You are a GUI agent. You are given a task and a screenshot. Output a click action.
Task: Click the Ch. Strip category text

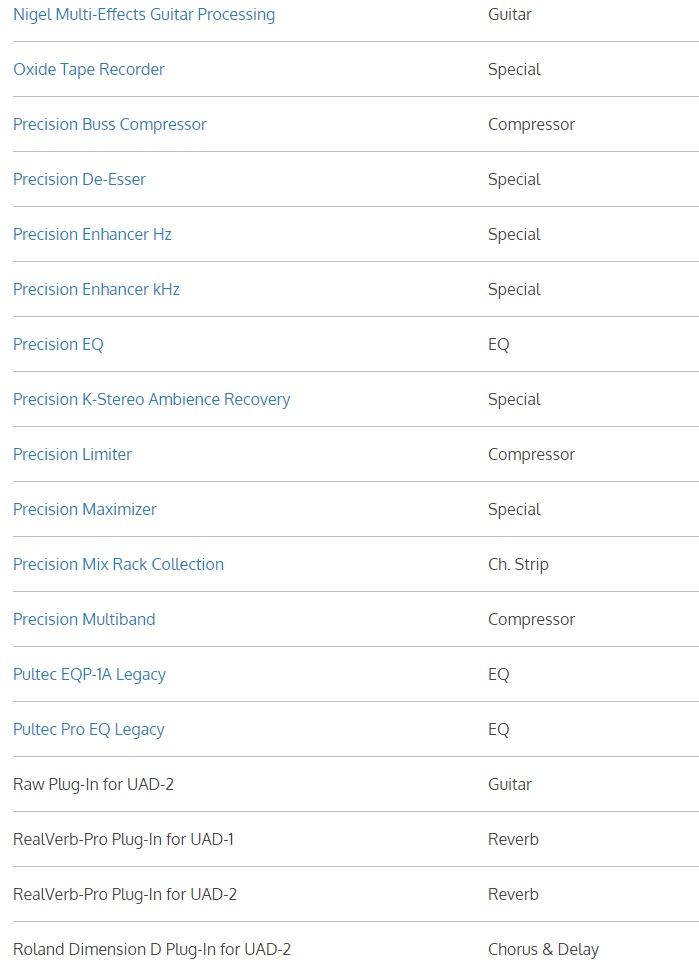coord(518,565)
